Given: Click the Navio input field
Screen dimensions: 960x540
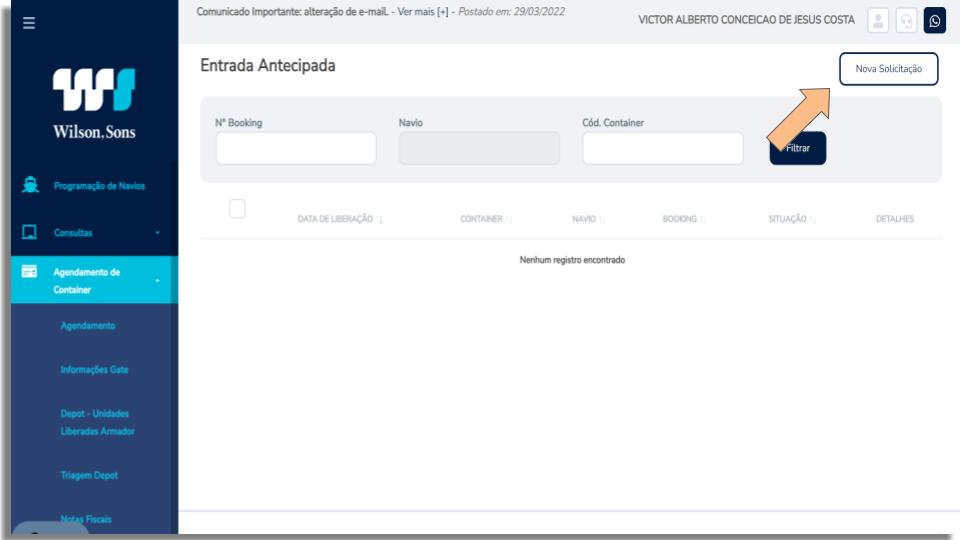Looking at the screenshot, I should point(479,148).
